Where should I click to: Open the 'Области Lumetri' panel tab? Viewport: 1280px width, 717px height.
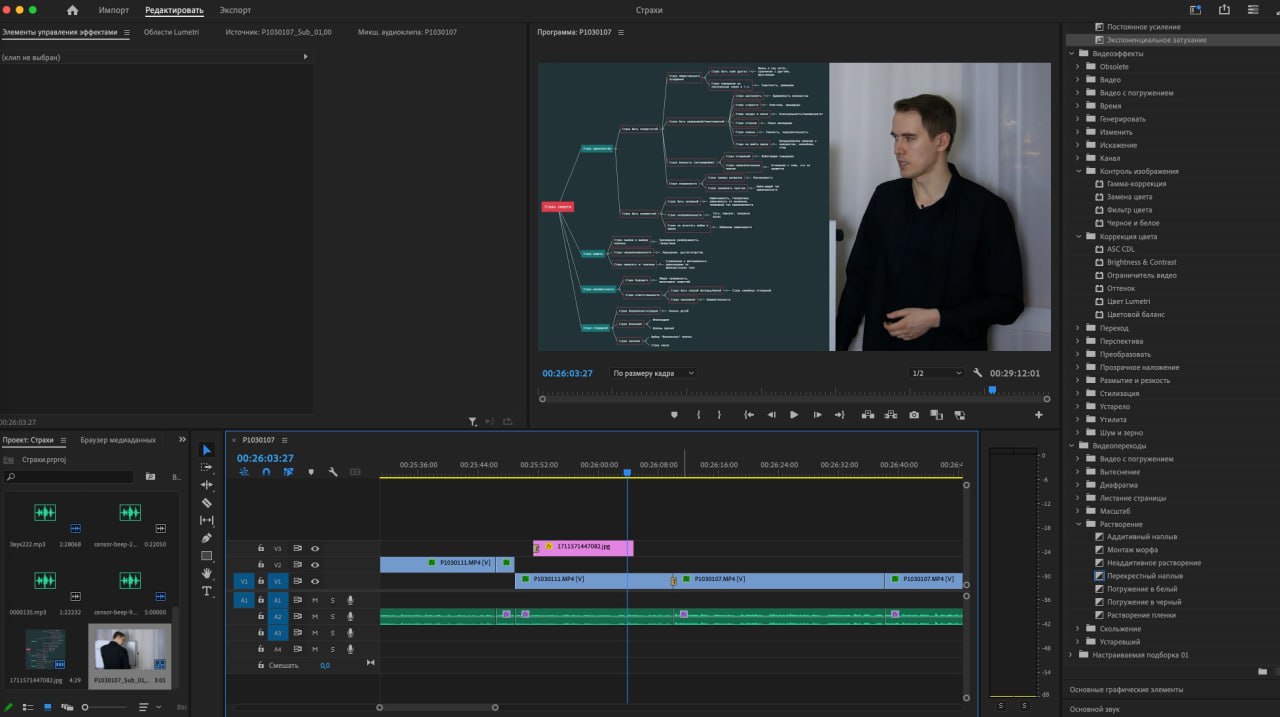click(172, 32)
